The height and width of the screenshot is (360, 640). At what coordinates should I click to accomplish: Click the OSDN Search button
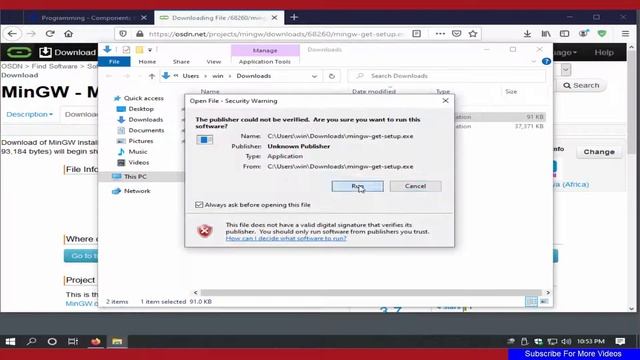tap(581, 85)
